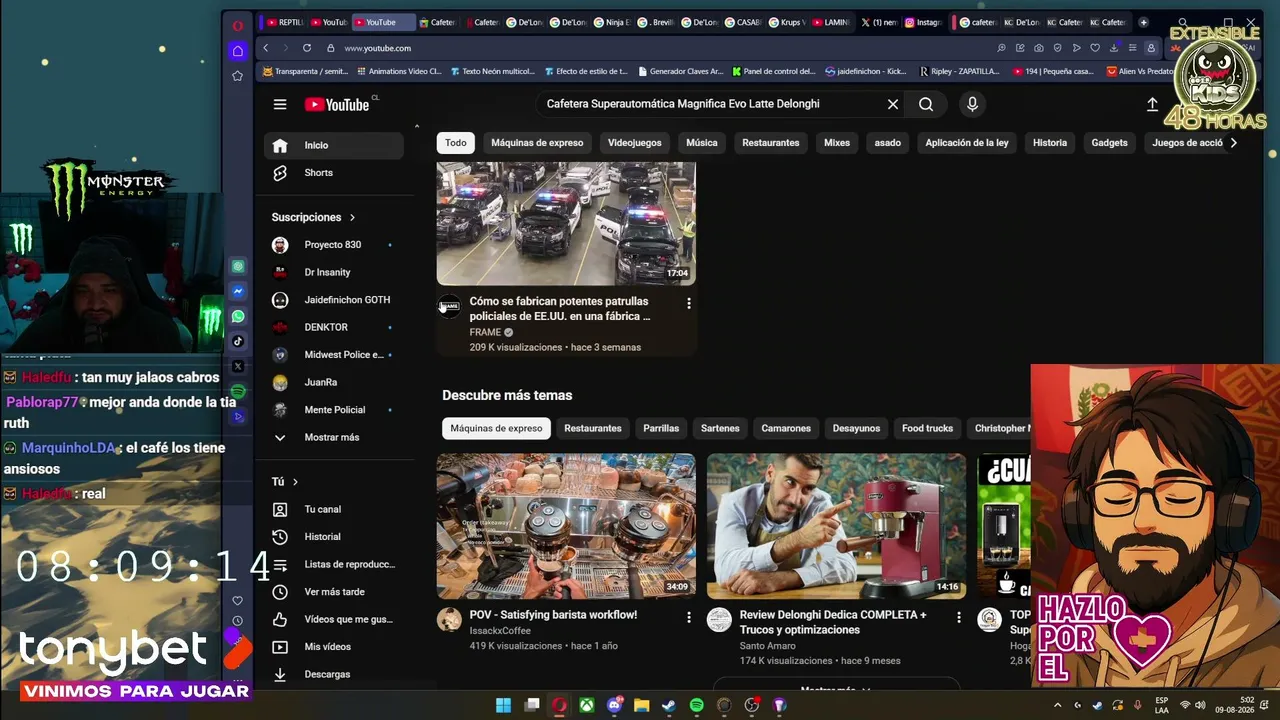Show more filter chips with the right arrow

1233,143
